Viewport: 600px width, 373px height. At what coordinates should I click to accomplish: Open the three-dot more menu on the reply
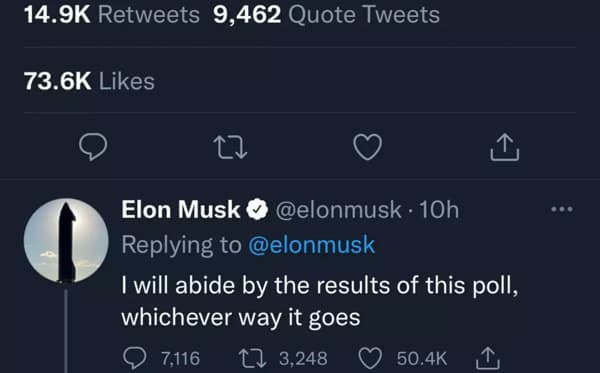tap(562, 209)
